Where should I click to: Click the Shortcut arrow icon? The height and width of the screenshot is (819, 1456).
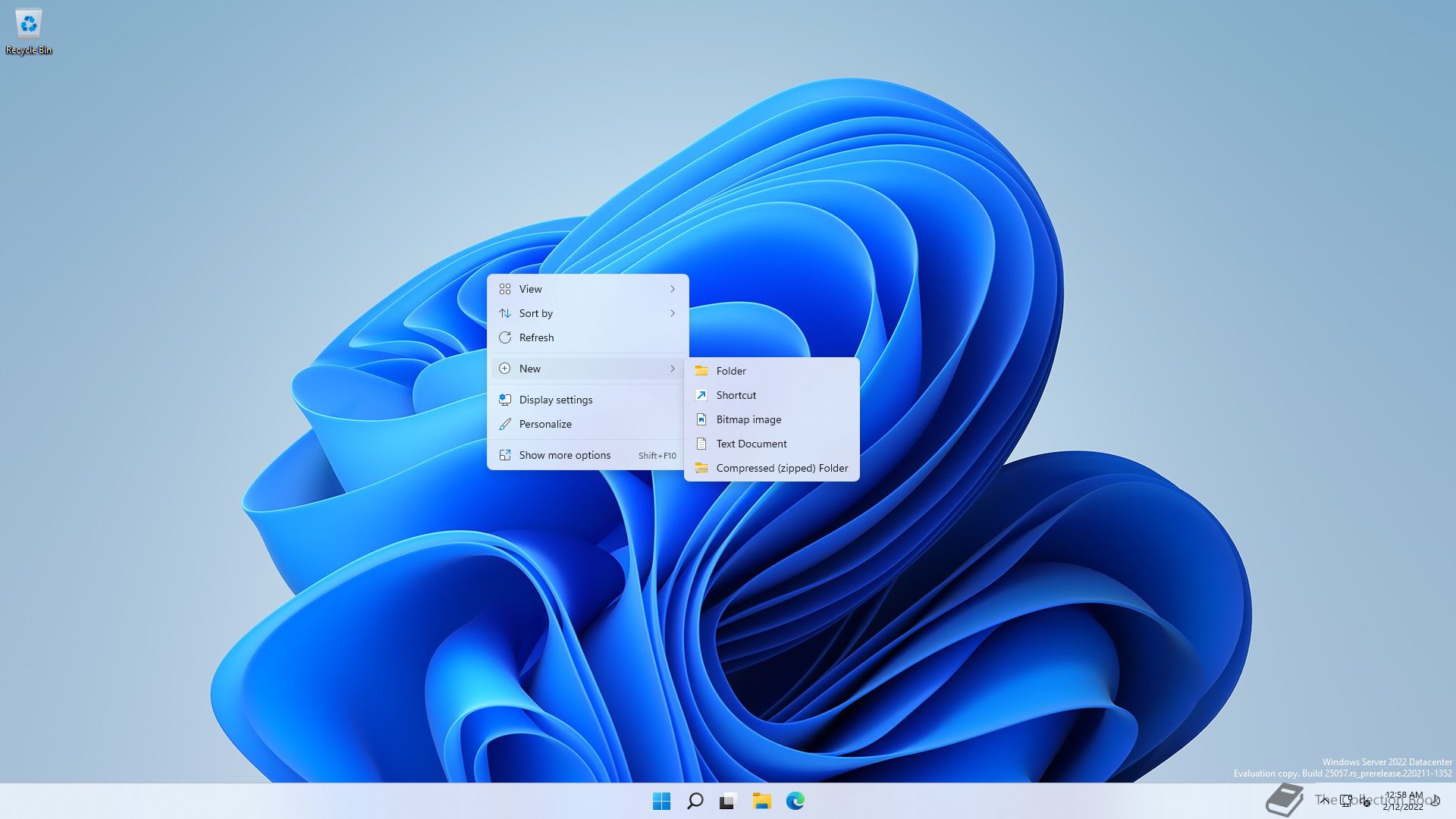(701, 395)
